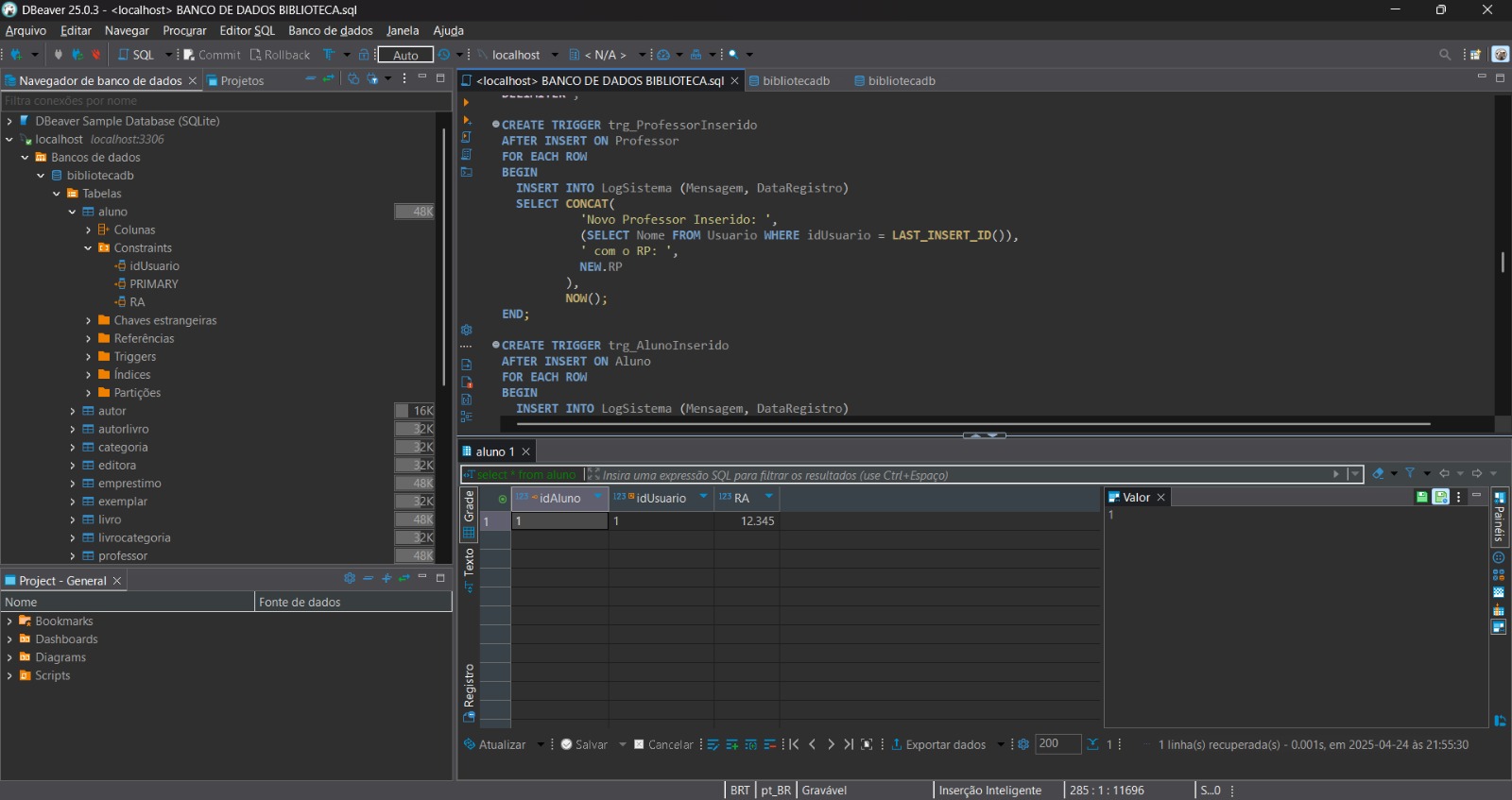Open the new SQL script button
The height and width of the screenshot is (800, 1512).
pyautogui.click(x=136, y=55)
